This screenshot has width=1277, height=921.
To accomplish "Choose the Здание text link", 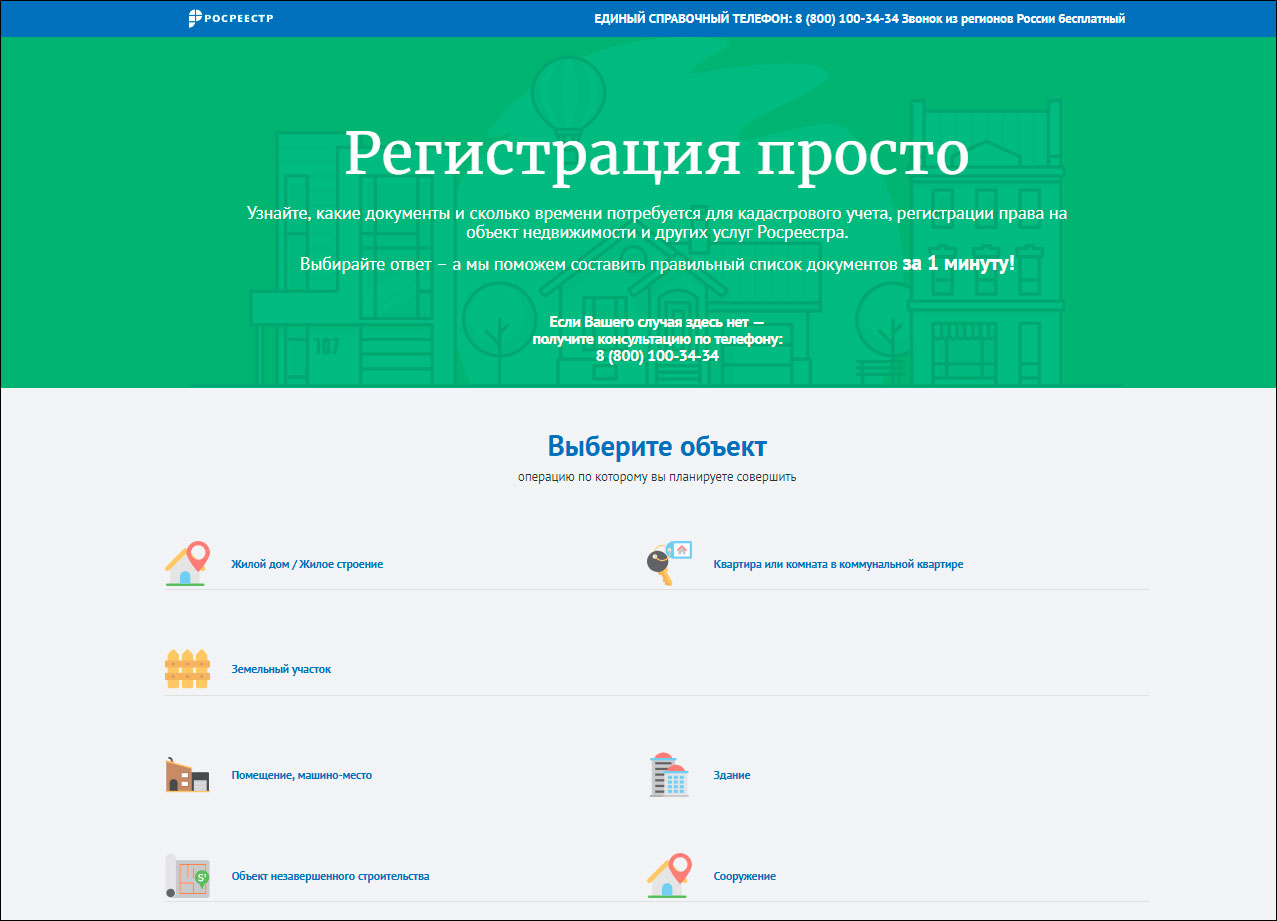I will pyautogui.click(x=732, y=775).
